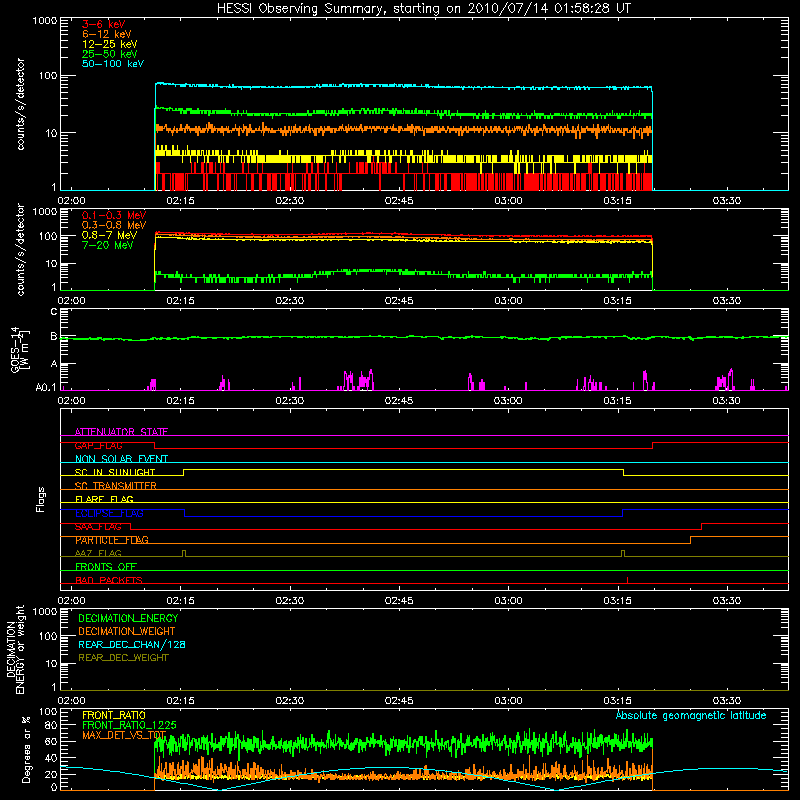Select the "GAP_FLAG" label
Image resolution: width=800 pixels, height=800 pixels.
coord(98,445)
